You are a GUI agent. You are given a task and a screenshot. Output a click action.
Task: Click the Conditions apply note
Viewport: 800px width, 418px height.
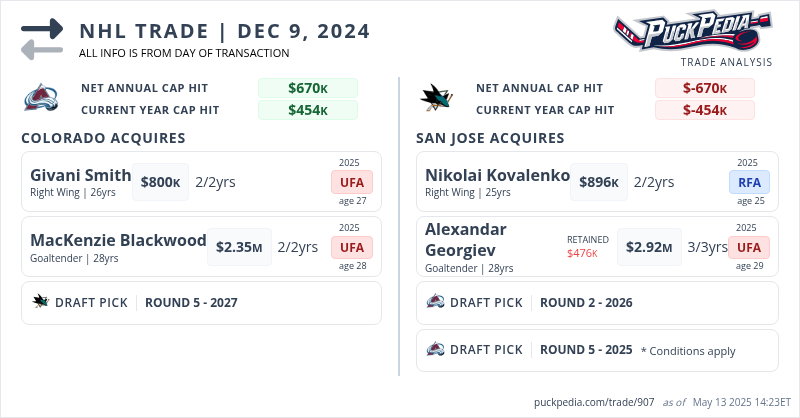688,351
